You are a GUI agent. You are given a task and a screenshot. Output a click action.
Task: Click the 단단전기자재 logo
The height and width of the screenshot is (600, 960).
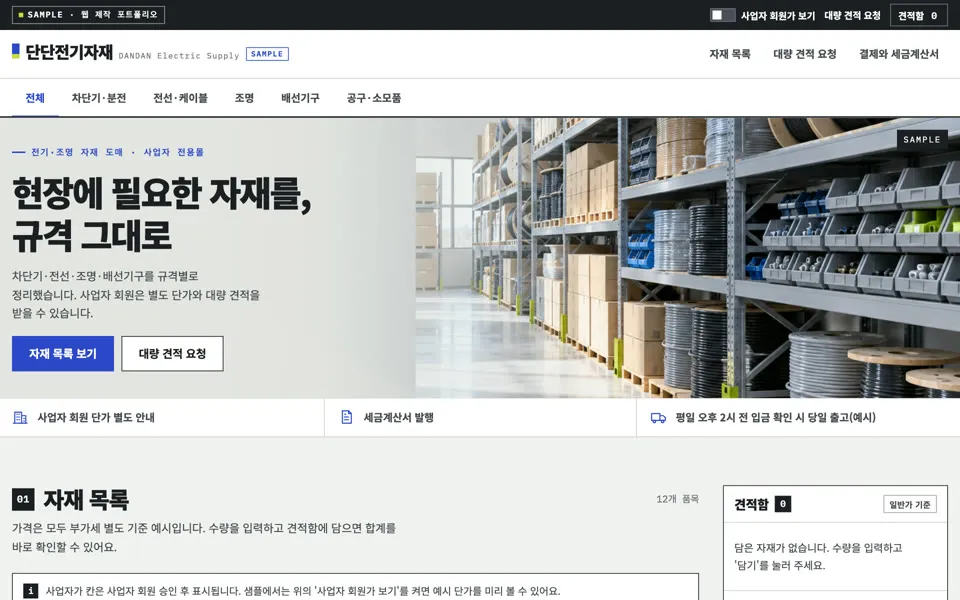point(62,52)
